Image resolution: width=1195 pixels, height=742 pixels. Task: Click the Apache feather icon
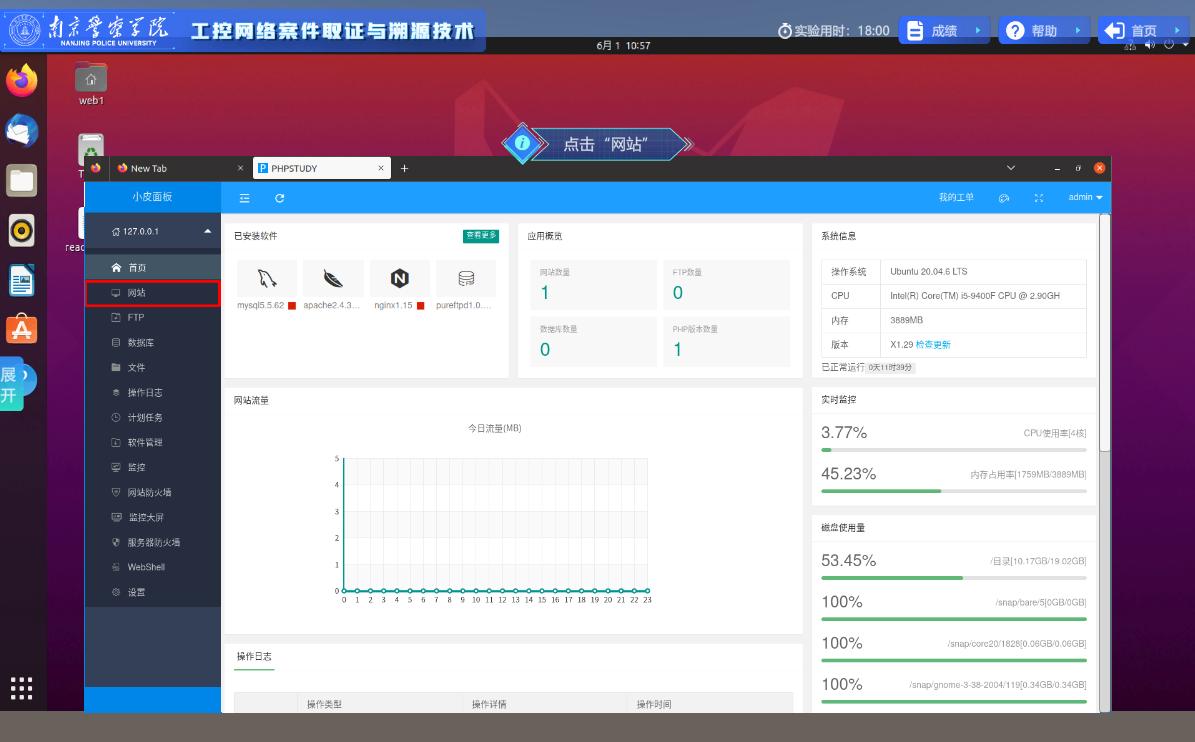tap(333, 279)
